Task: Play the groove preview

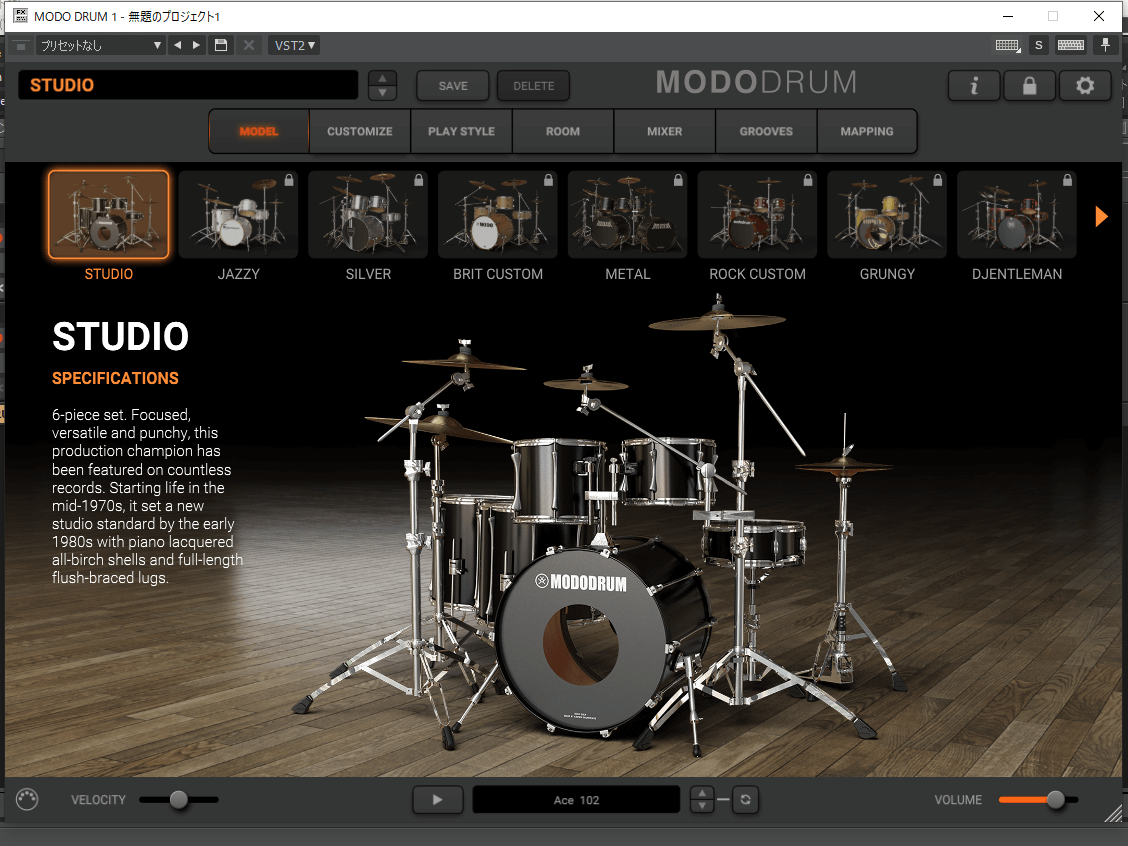Action: point(437,799)
